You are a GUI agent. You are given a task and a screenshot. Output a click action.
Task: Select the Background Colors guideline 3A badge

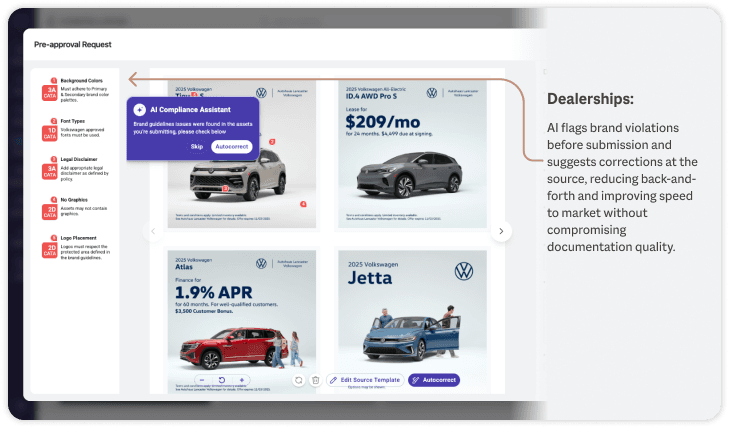[50, 92]
